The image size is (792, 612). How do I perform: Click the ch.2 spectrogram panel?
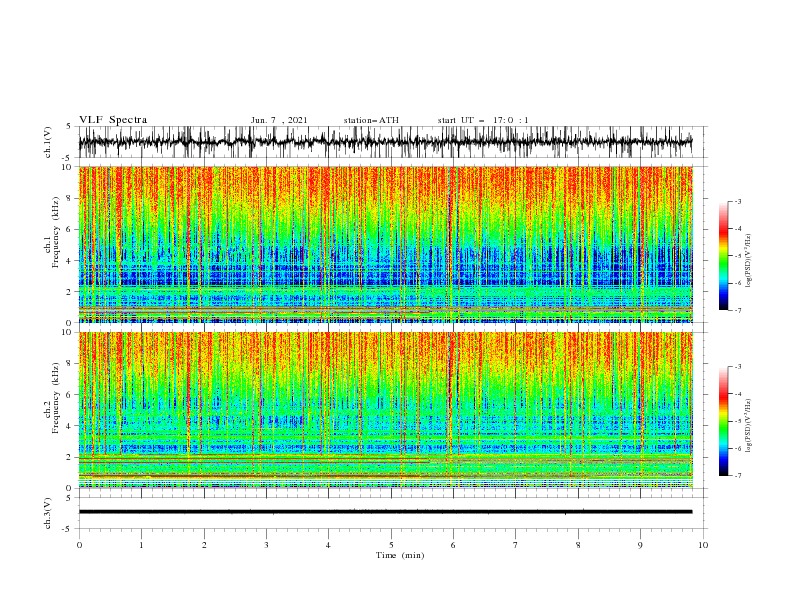pyautogui.click(x=385, y=410)
